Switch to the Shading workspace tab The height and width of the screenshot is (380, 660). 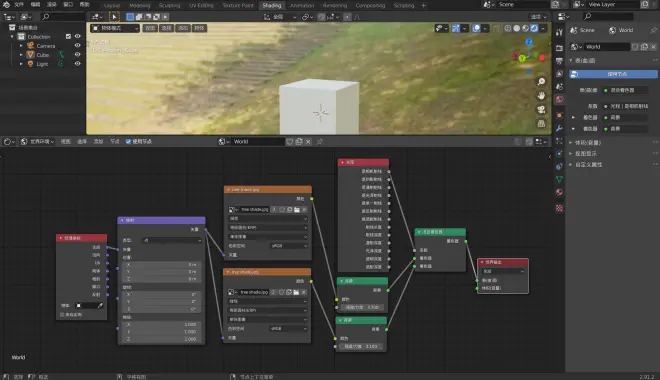pos(271,5)
